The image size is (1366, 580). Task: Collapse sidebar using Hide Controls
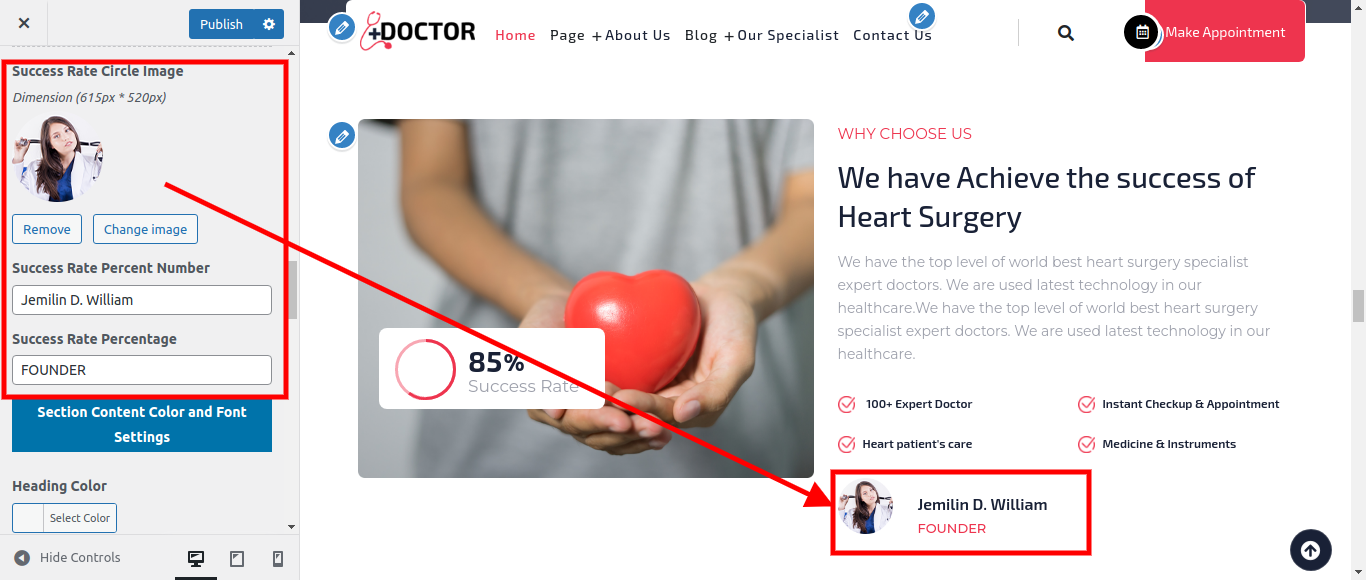pyautogui.click(x=68, y=558)
